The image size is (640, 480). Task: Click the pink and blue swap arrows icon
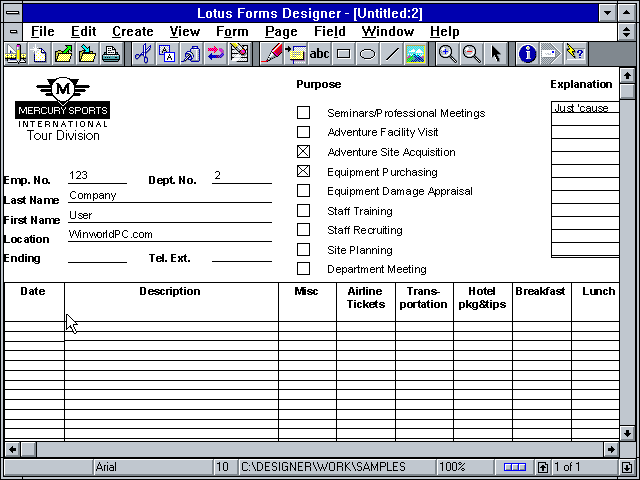pos(215,54)
